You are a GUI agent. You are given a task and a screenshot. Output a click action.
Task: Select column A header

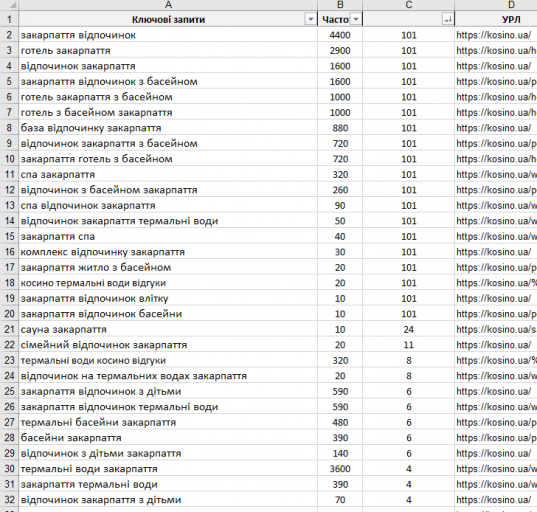click(168, 5)
